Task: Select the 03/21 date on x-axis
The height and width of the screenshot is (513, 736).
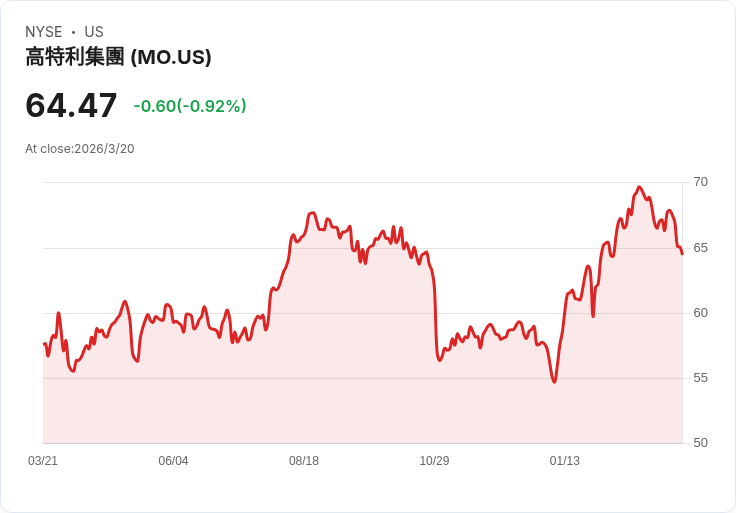Action: (x=43, y=461)
